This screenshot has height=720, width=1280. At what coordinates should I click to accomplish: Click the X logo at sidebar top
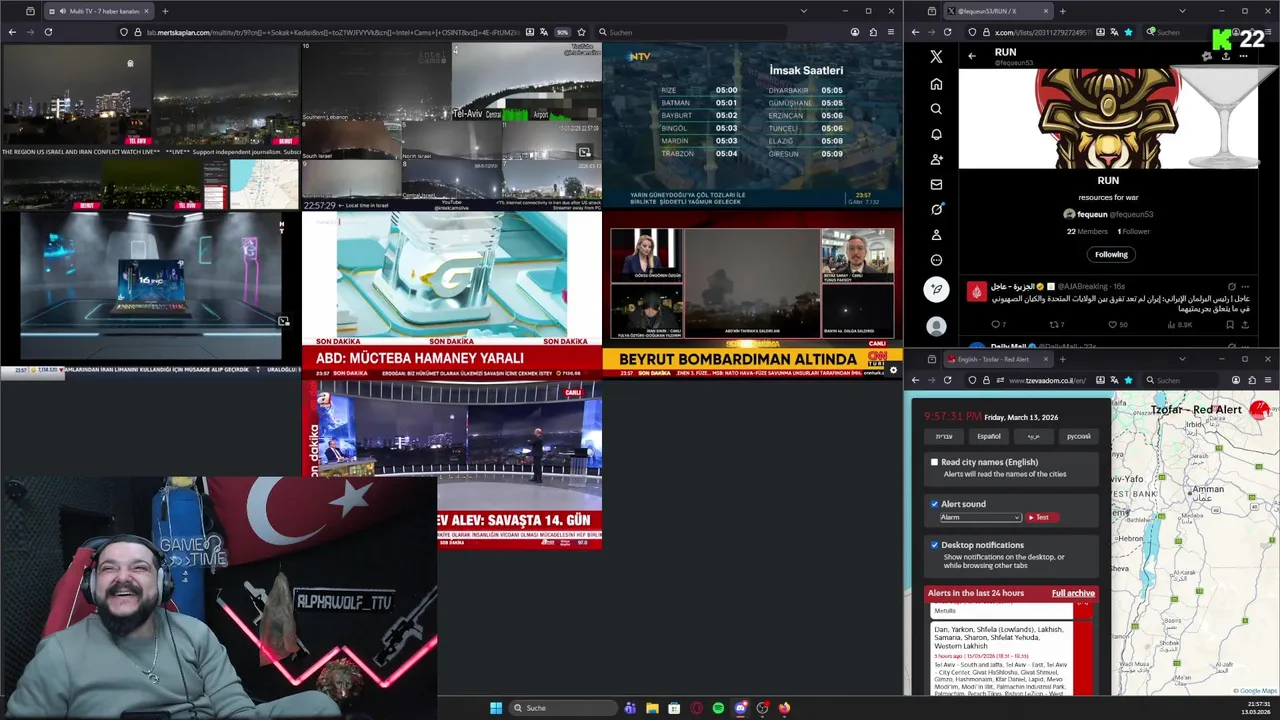pyautogui.click(x=936, y=57)
